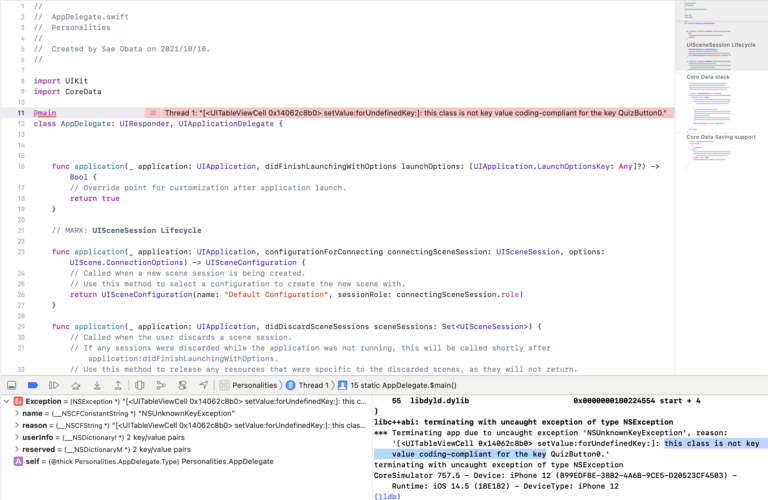Jump to Core Data stack in minimap
The width and height of the screenshot is (768, 500).
[x=708, y=77]
